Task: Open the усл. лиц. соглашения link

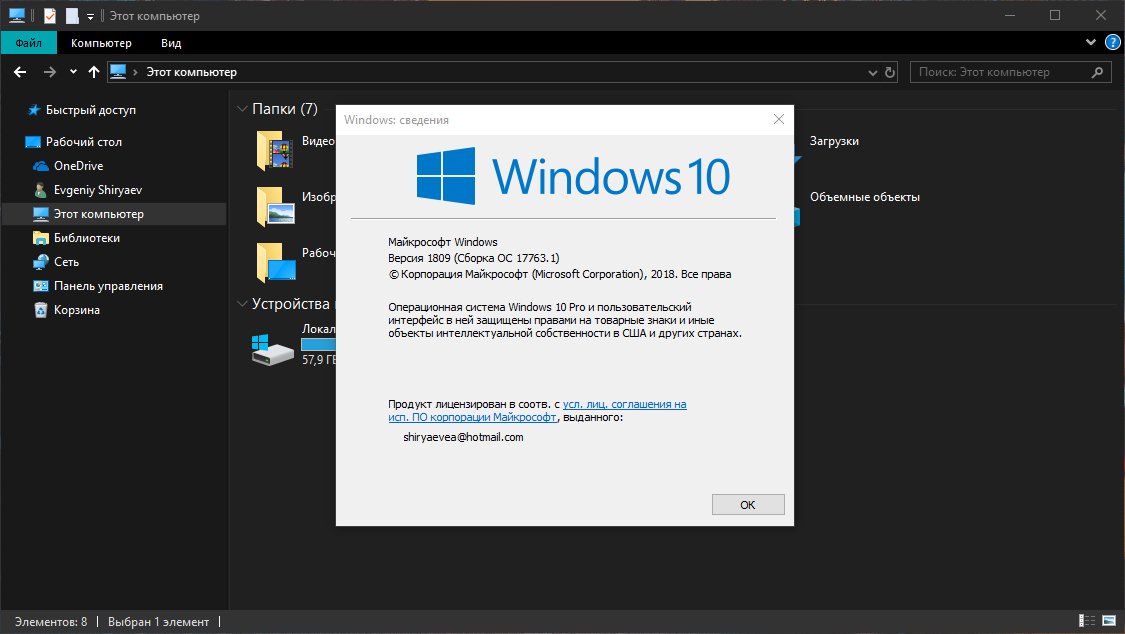Action: (x=624, y=404)
